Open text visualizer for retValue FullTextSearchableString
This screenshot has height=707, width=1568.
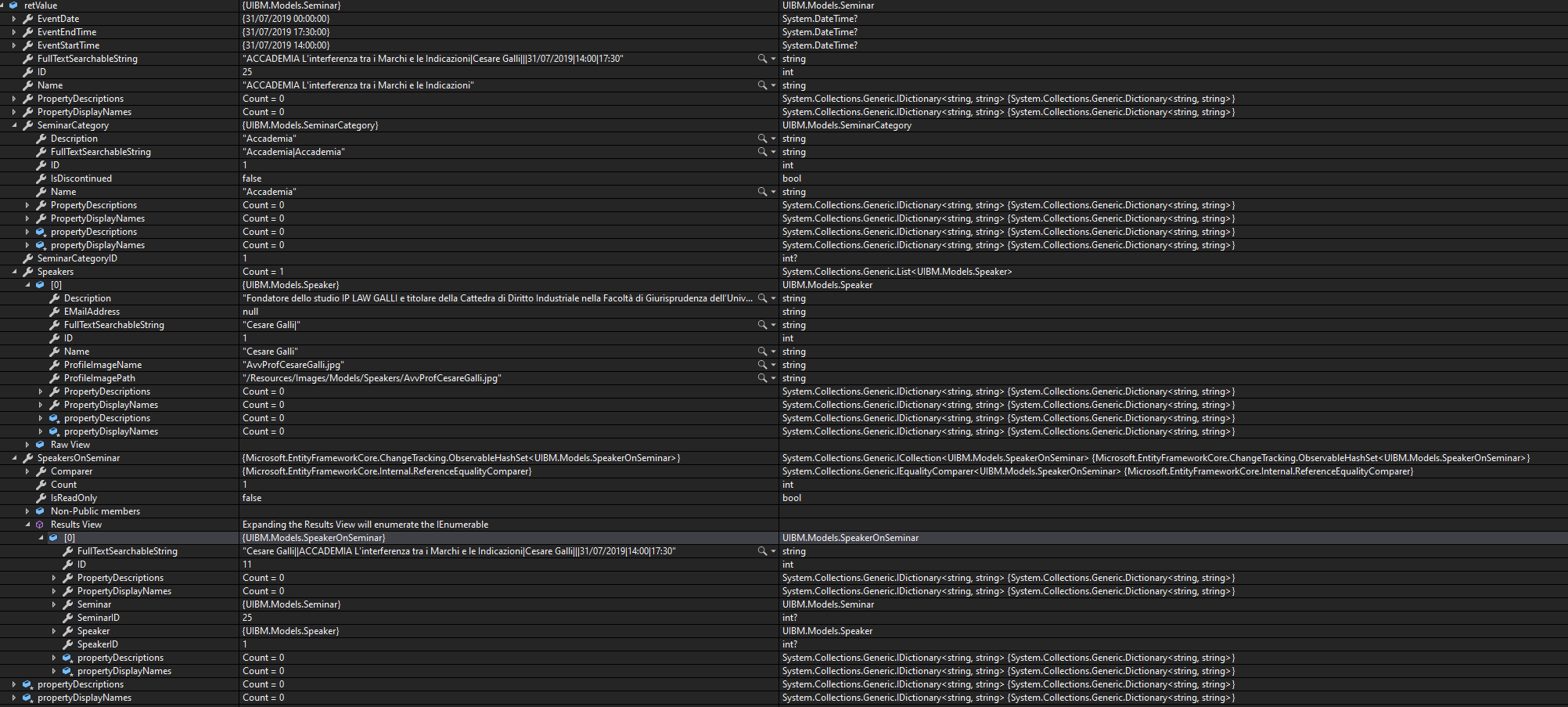click(x=764, y=58)
